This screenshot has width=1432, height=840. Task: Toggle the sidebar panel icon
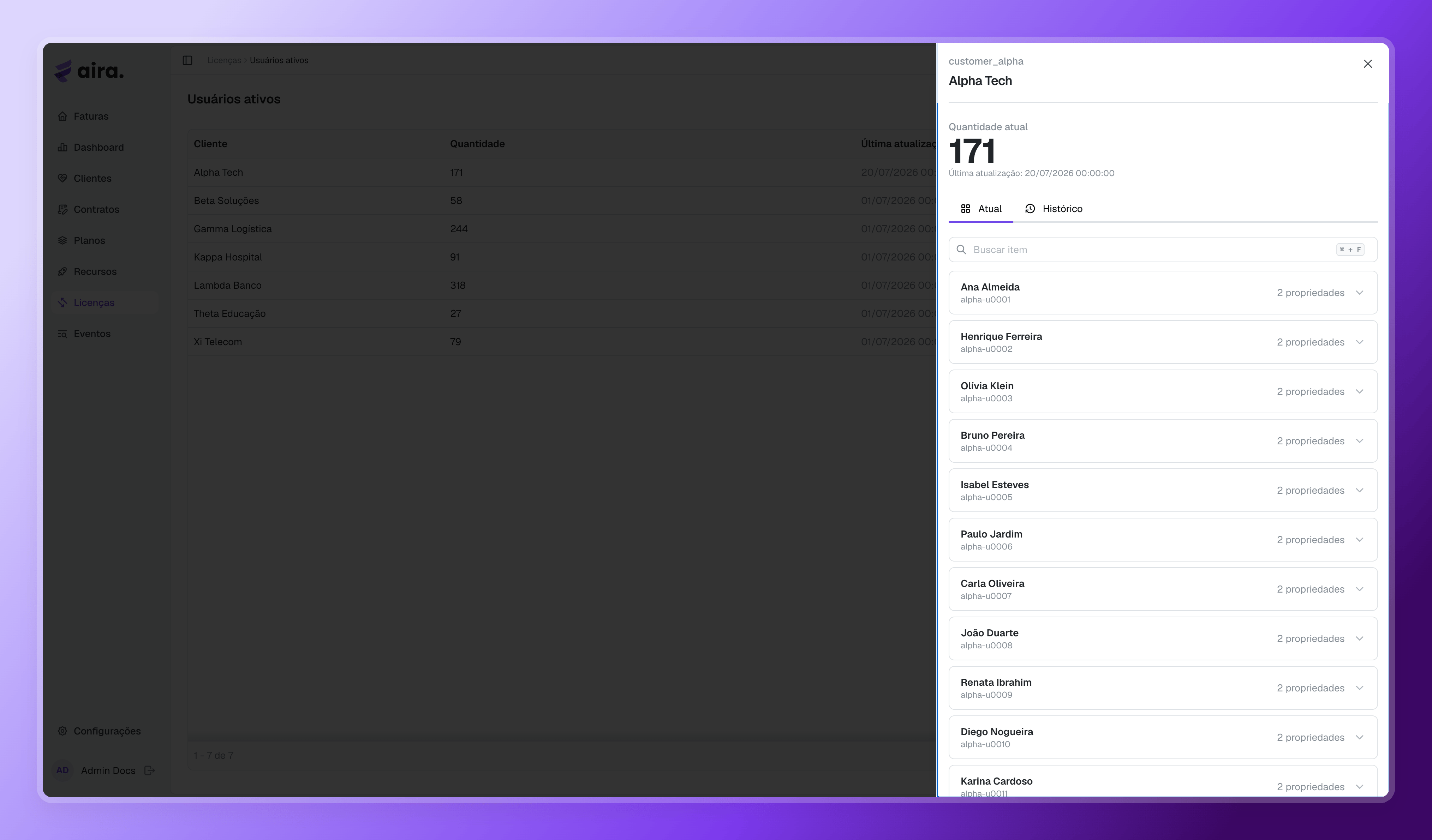click(187, 60)
